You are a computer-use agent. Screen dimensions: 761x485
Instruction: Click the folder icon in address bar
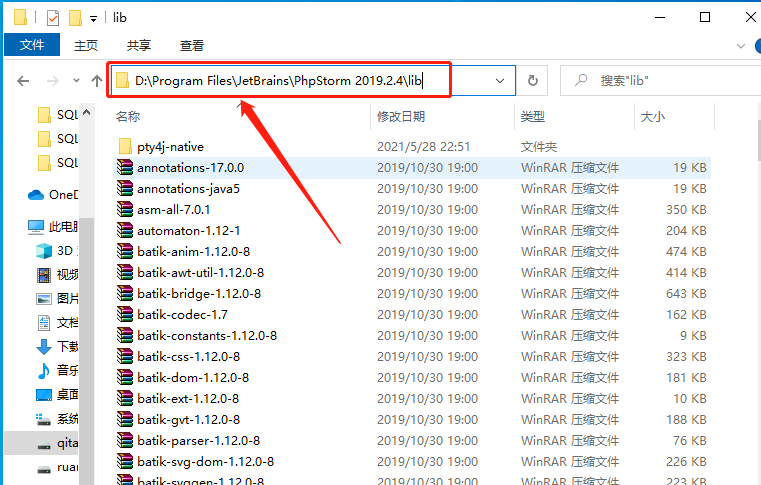click(x=122, y=80)
